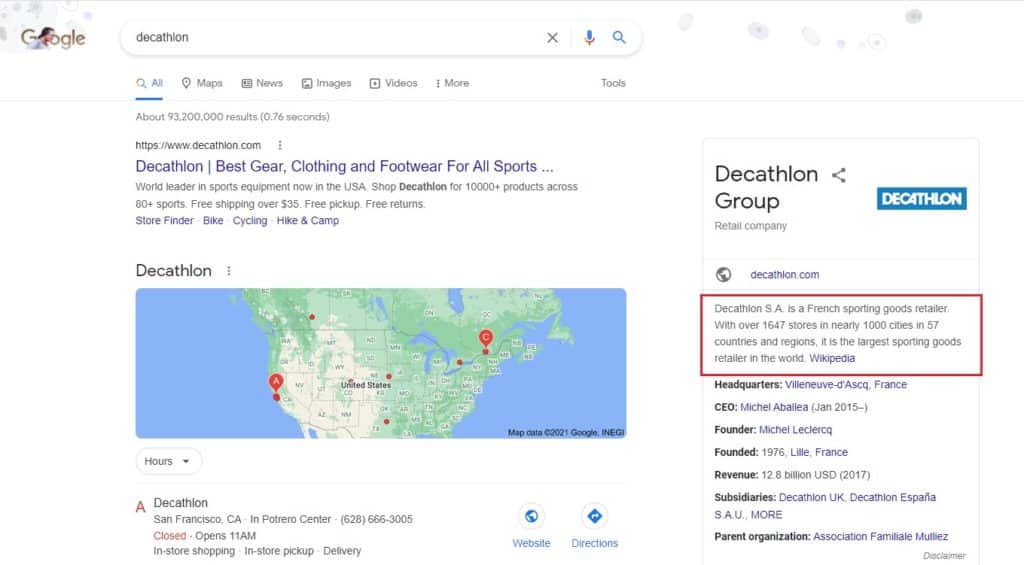Open the Images tab
This screenshot has width=1024, height=565.
[x=326, y=83]
